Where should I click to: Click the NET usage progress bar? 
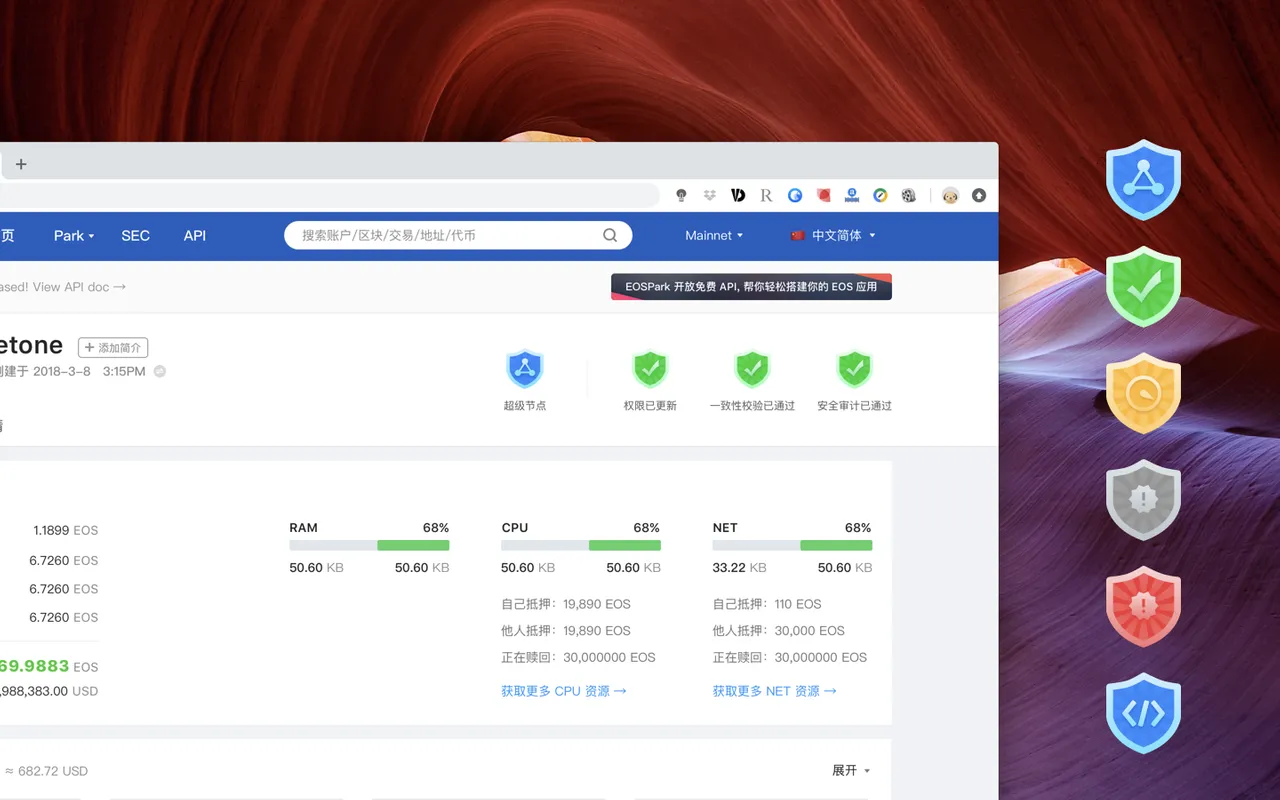(x=792, y=546)
